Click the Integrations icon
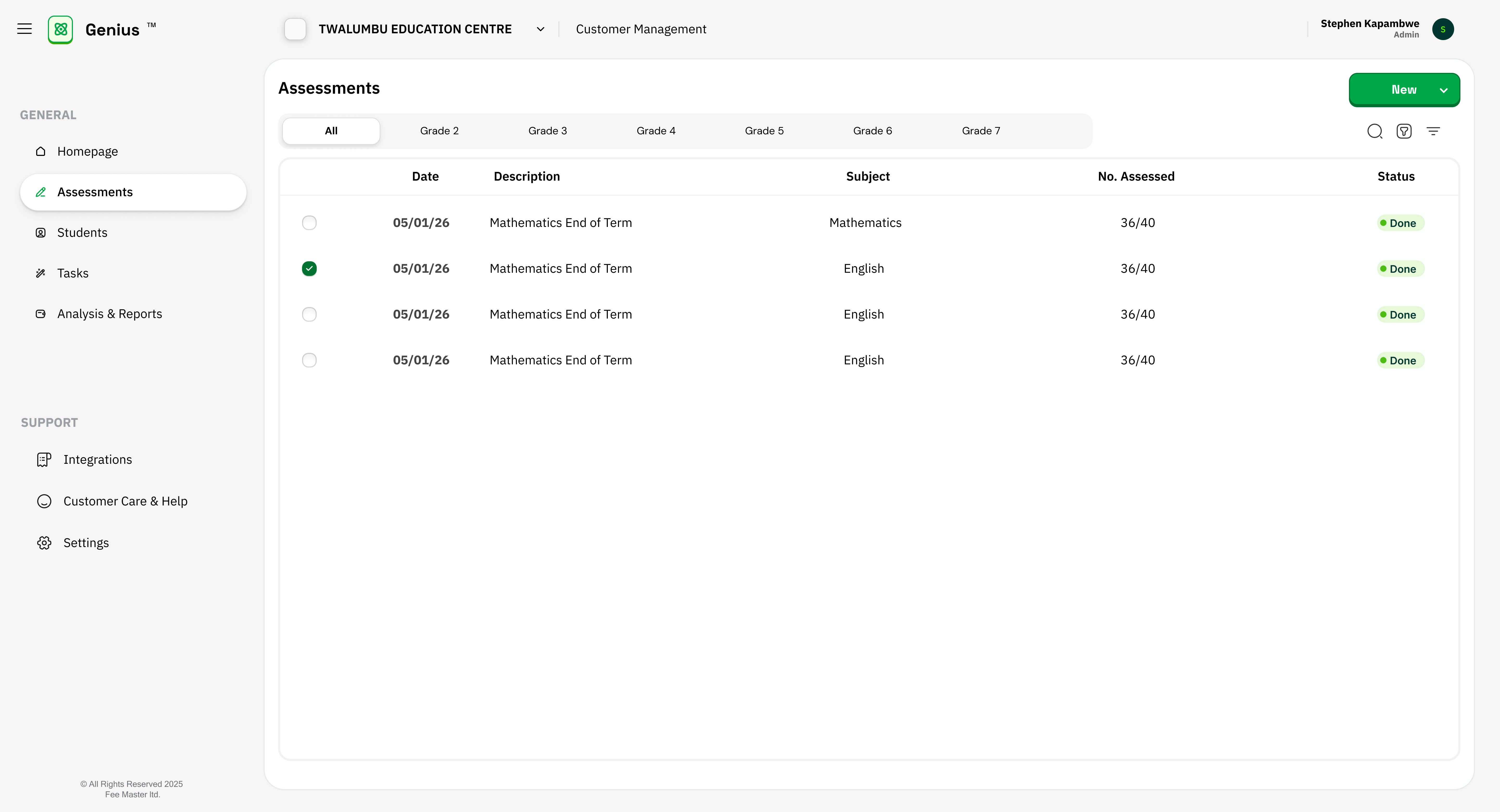Screen dimensions: 1500x812 (44, 460)
